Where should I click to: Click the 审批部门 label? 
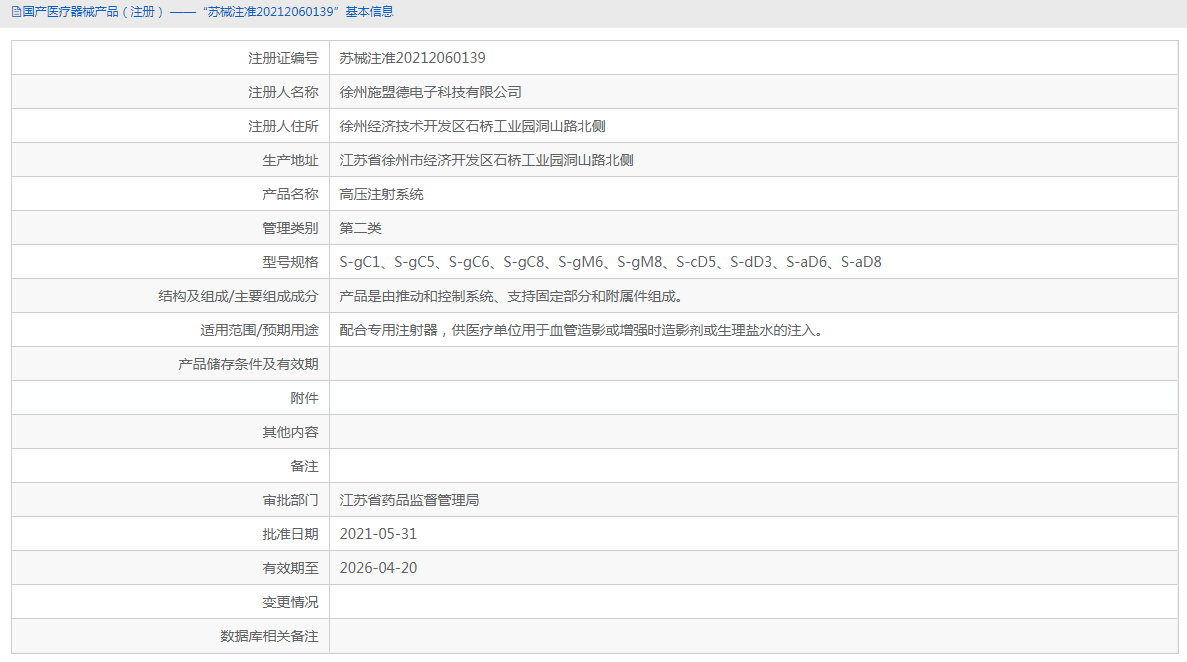click(290, 500)
